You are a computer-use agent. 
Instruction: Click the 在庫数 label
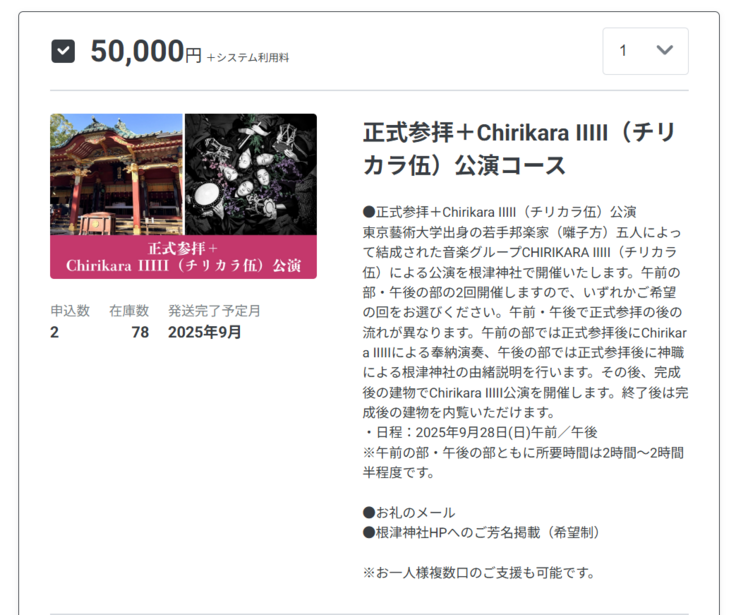pos(129,311)
